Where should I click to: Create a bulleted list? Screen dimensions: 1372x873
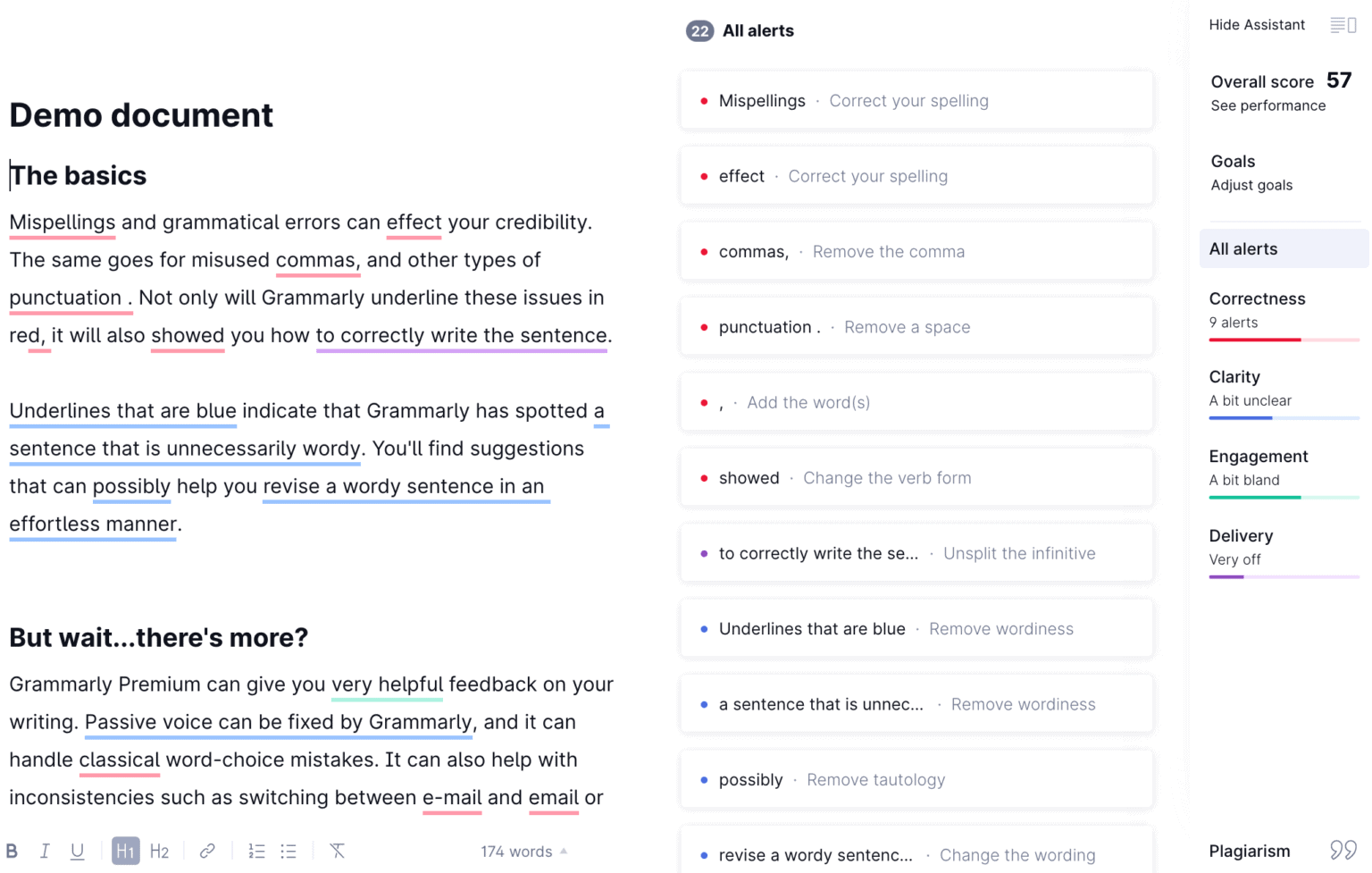coord(289,851)
